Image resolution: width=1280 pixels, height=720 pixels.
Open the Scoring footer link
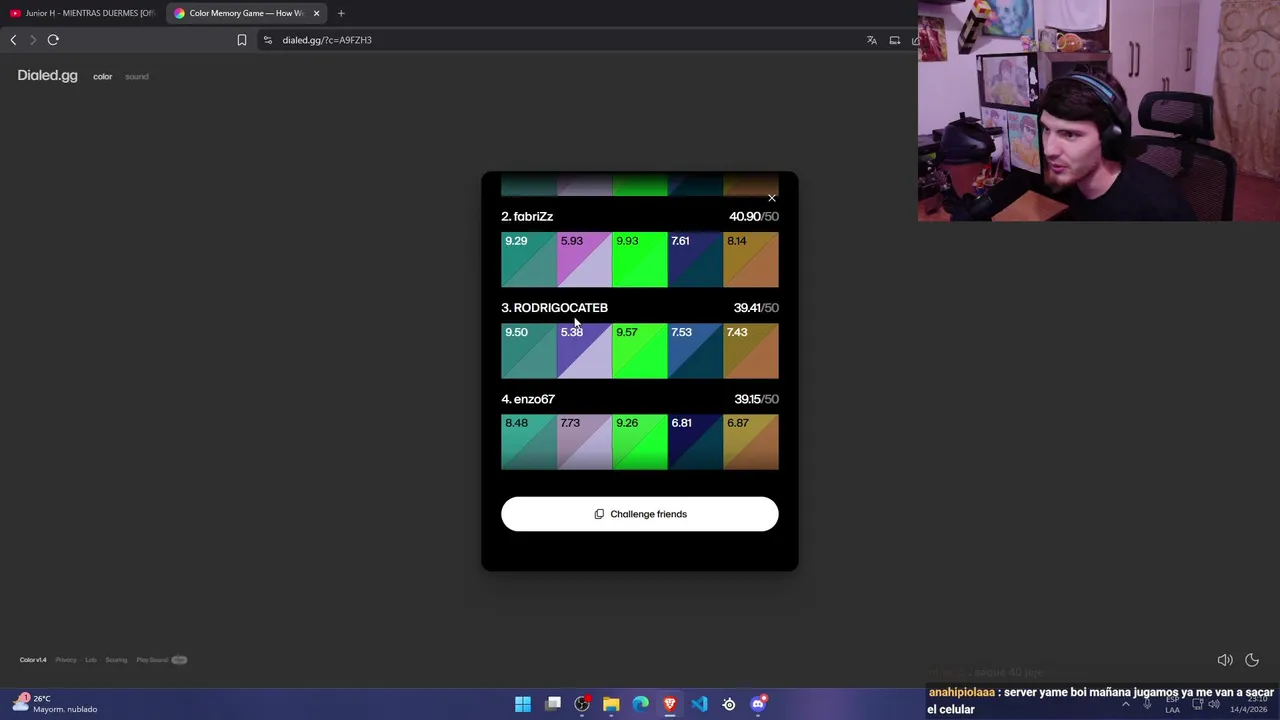tap(116, 660)
